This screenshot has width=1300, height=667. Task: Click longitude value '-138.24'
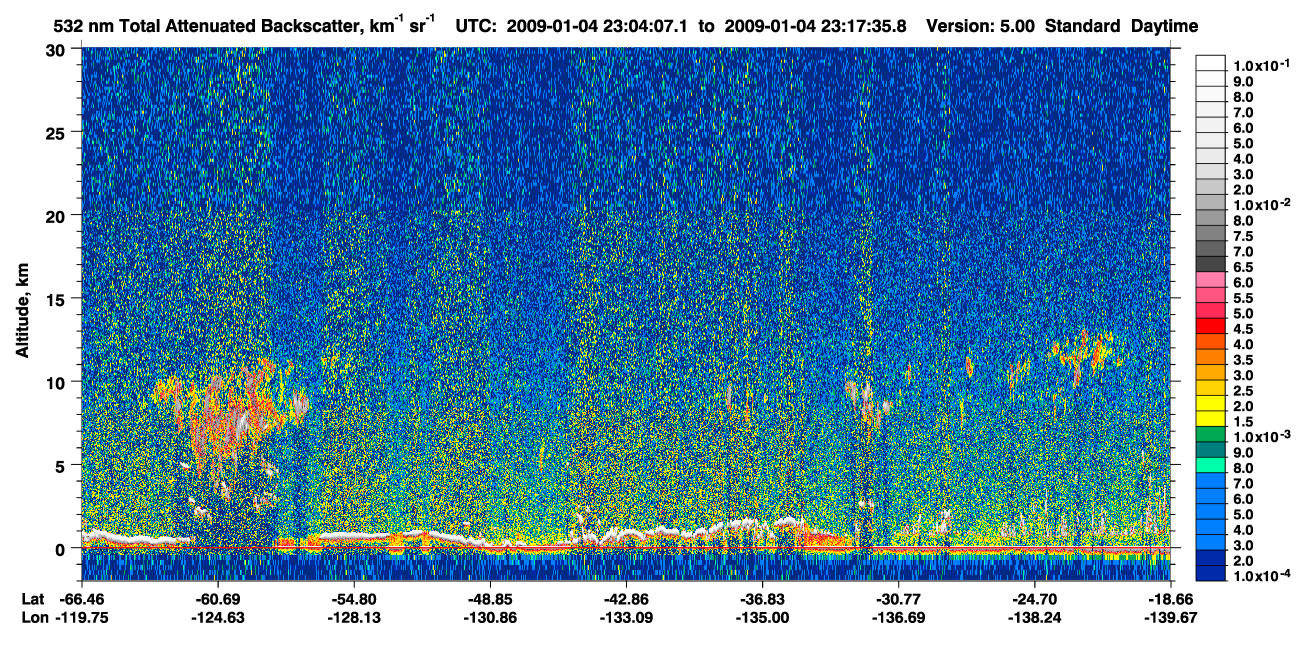[x=1034, y=618]
